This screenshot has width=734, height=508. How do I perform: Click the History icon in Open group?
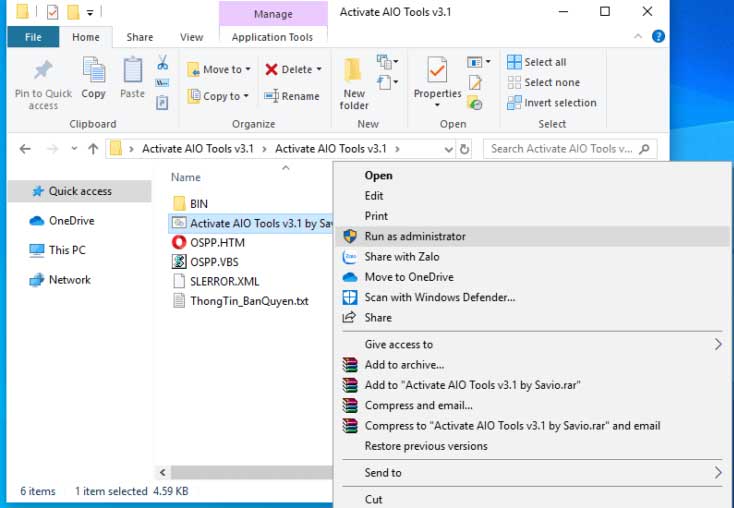(x=475, y=103)
